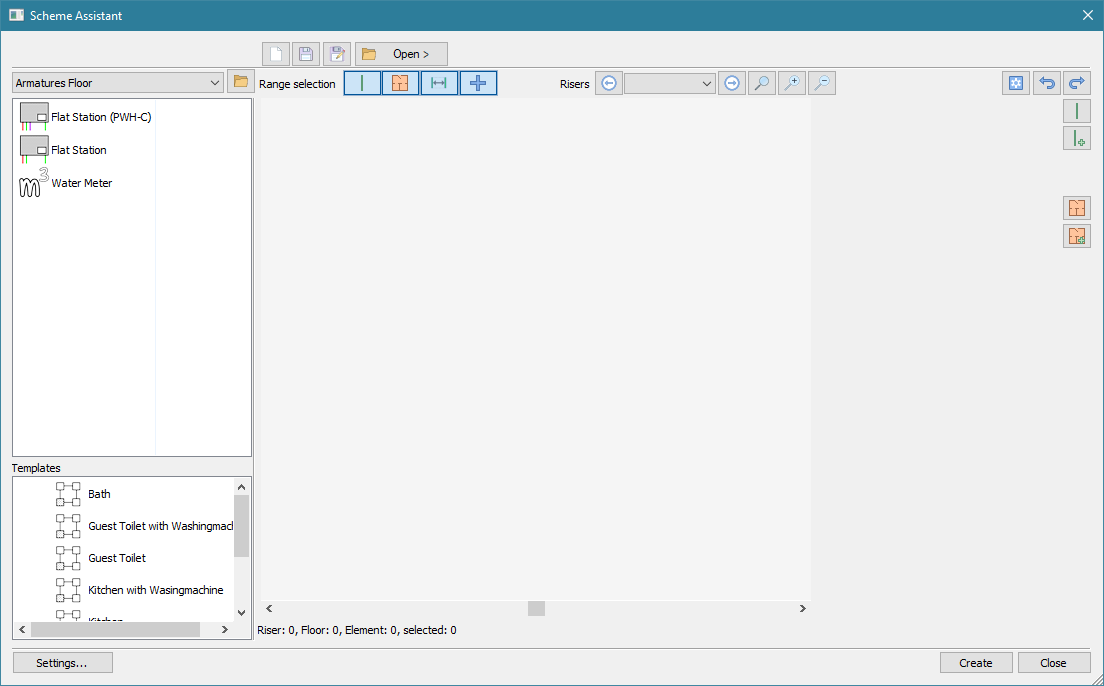
Task: Click the Close button
Action: 1054,663
